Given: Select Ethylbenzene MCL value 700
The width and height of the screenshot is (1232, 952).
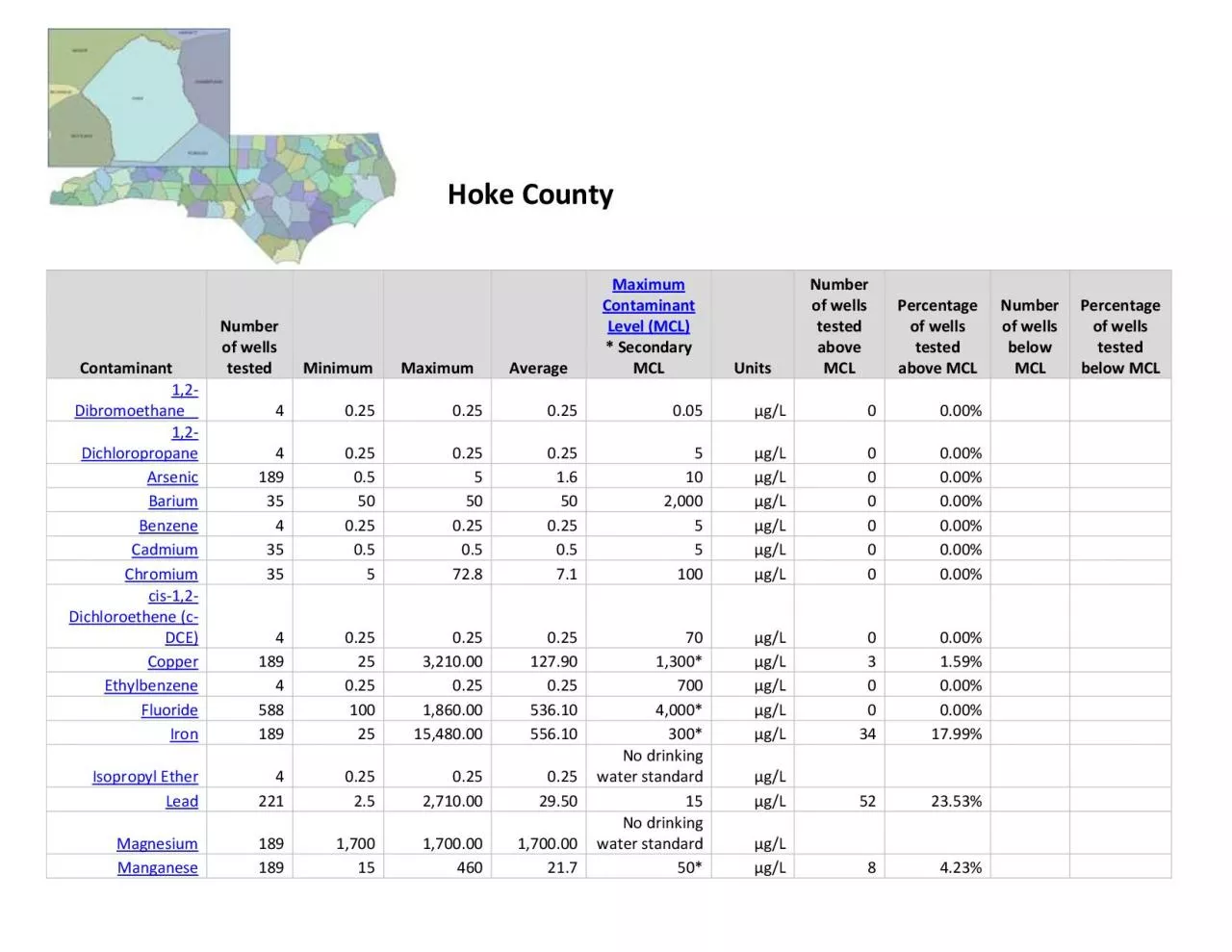Looking at the screenshot, I should click(690, 685).
